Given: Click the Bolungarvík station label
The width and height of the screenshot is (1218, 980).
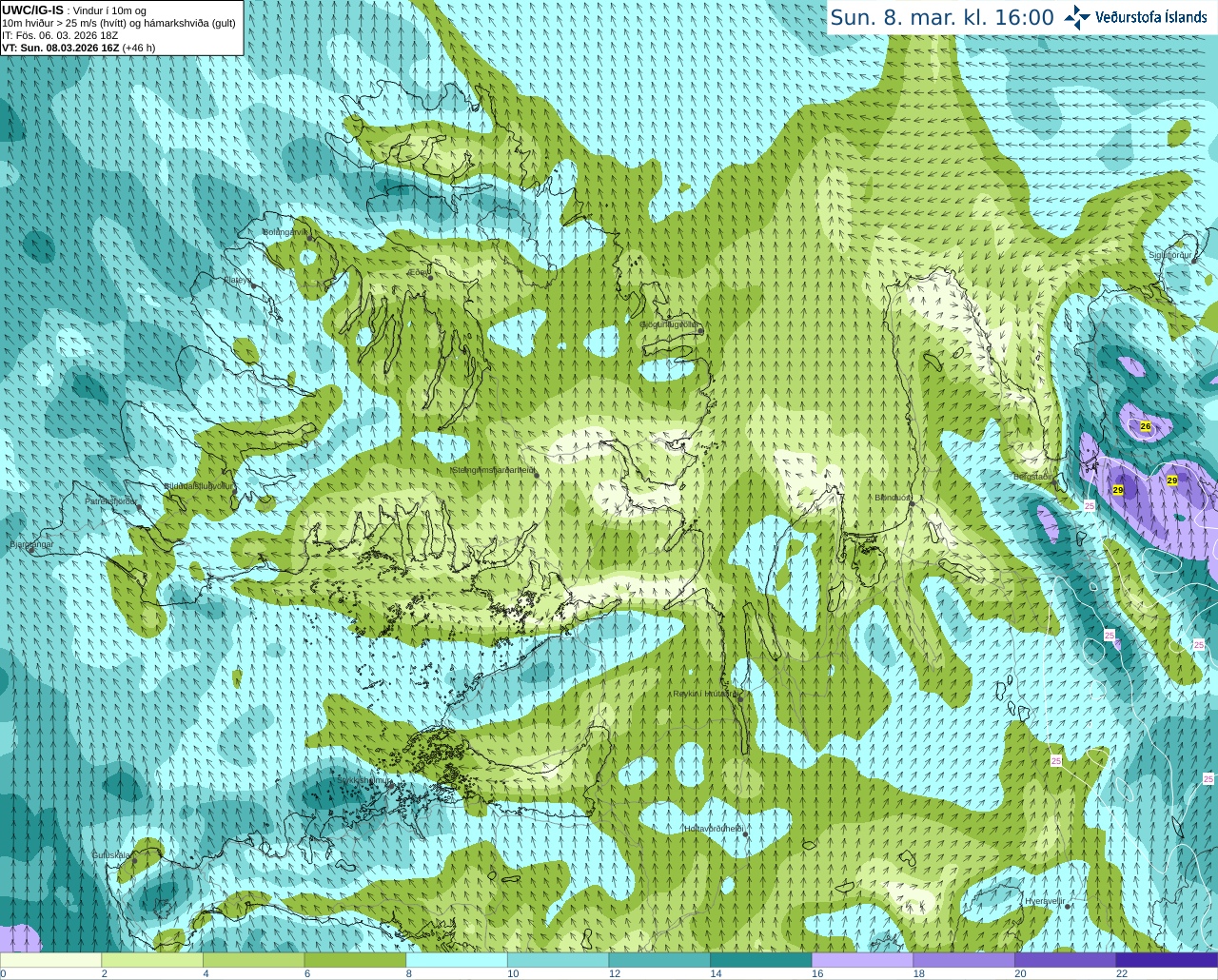Looking at the screenshot, I should pyautogui.click(x=285, y=232).
